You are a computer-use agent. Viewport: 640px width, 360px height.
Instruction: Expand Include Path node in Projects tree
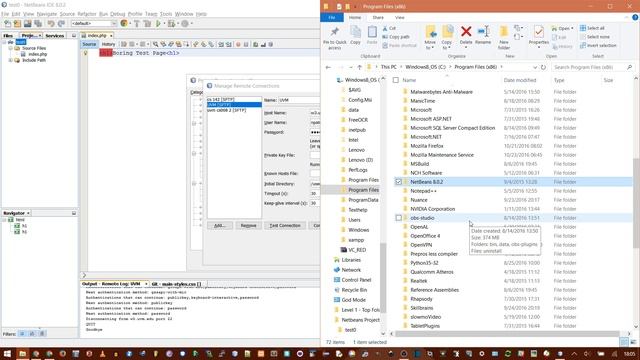point(11,60)
